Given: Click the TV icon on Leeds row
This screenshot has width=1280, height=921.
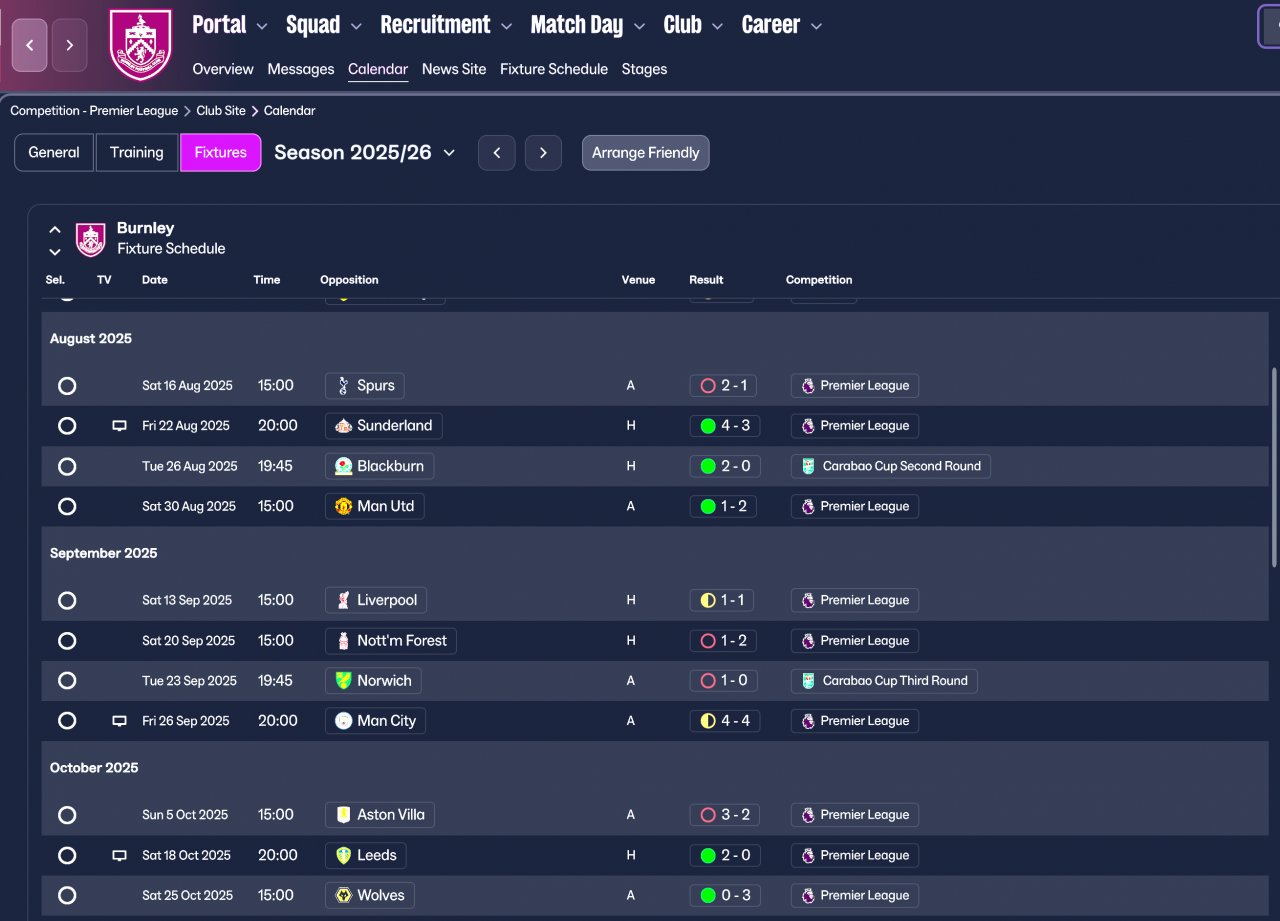Looking at the screenshot, I should pyautogui.click(x=119, y=855).
